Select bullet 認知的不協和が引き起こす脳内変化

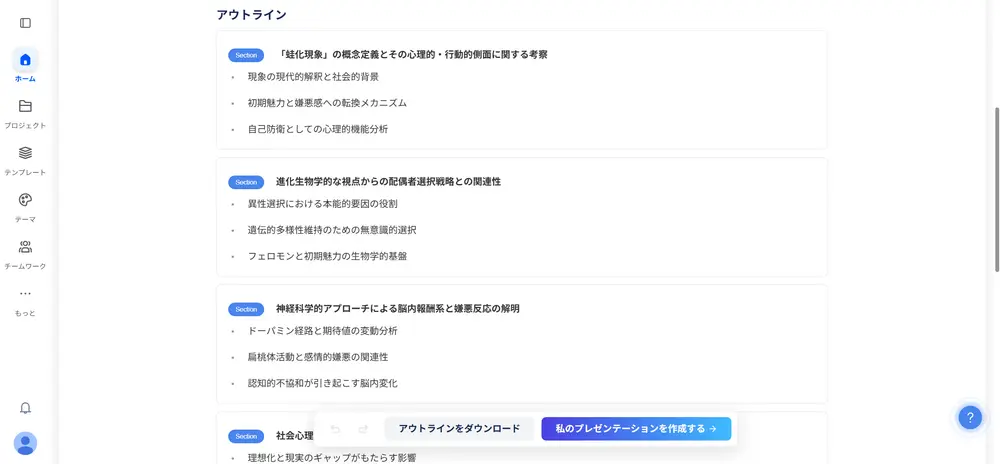[323, 383]
